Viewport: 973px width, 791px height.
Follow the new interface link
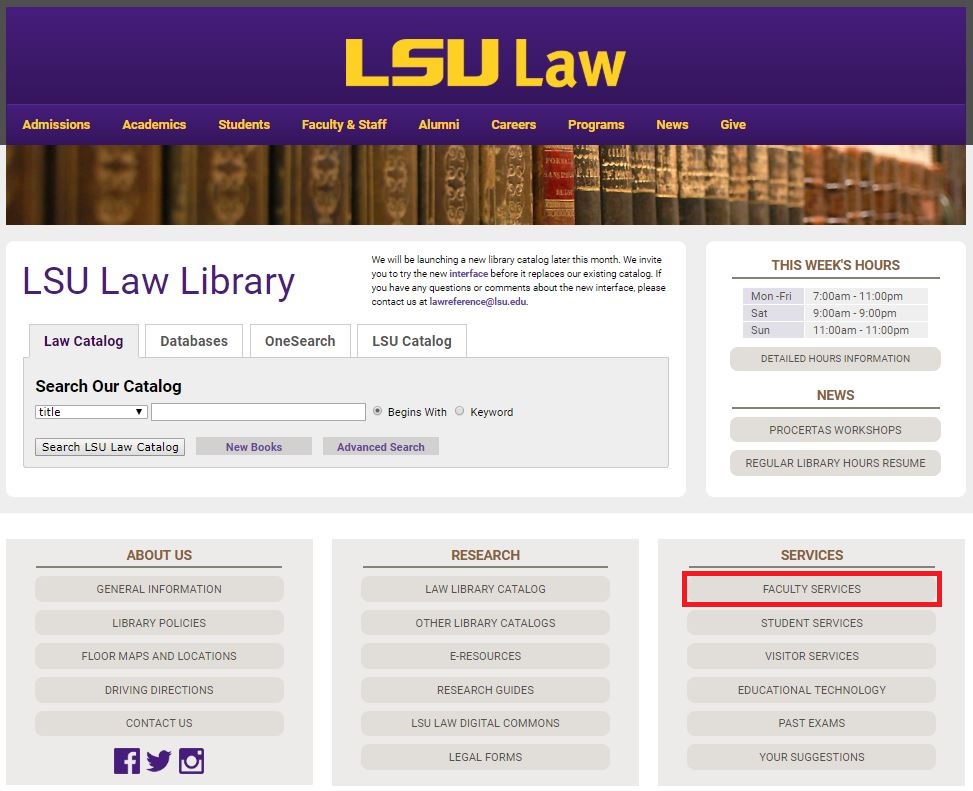469,274
